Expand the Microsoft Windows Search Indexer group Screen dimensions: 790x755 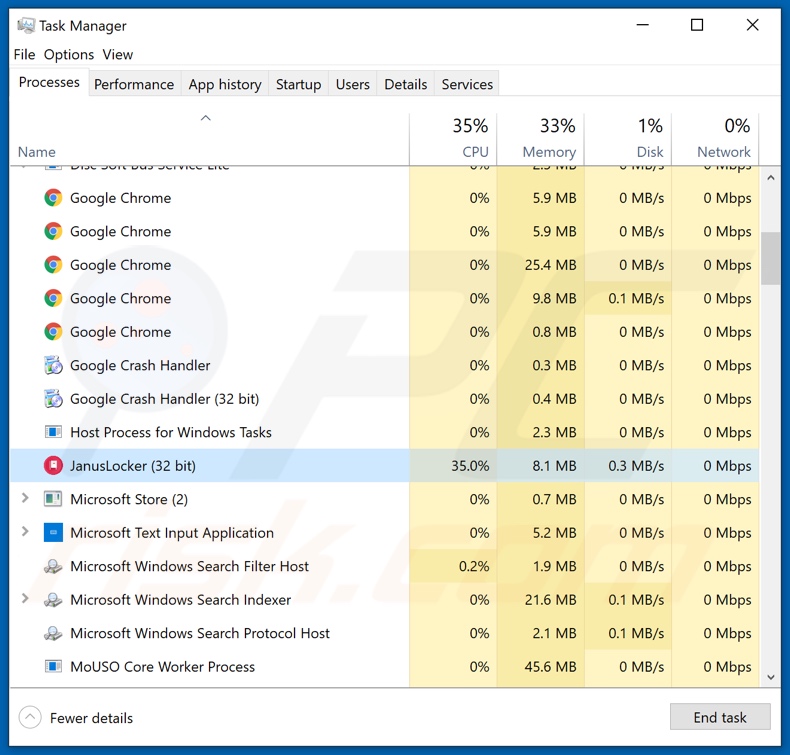point(25,598)
